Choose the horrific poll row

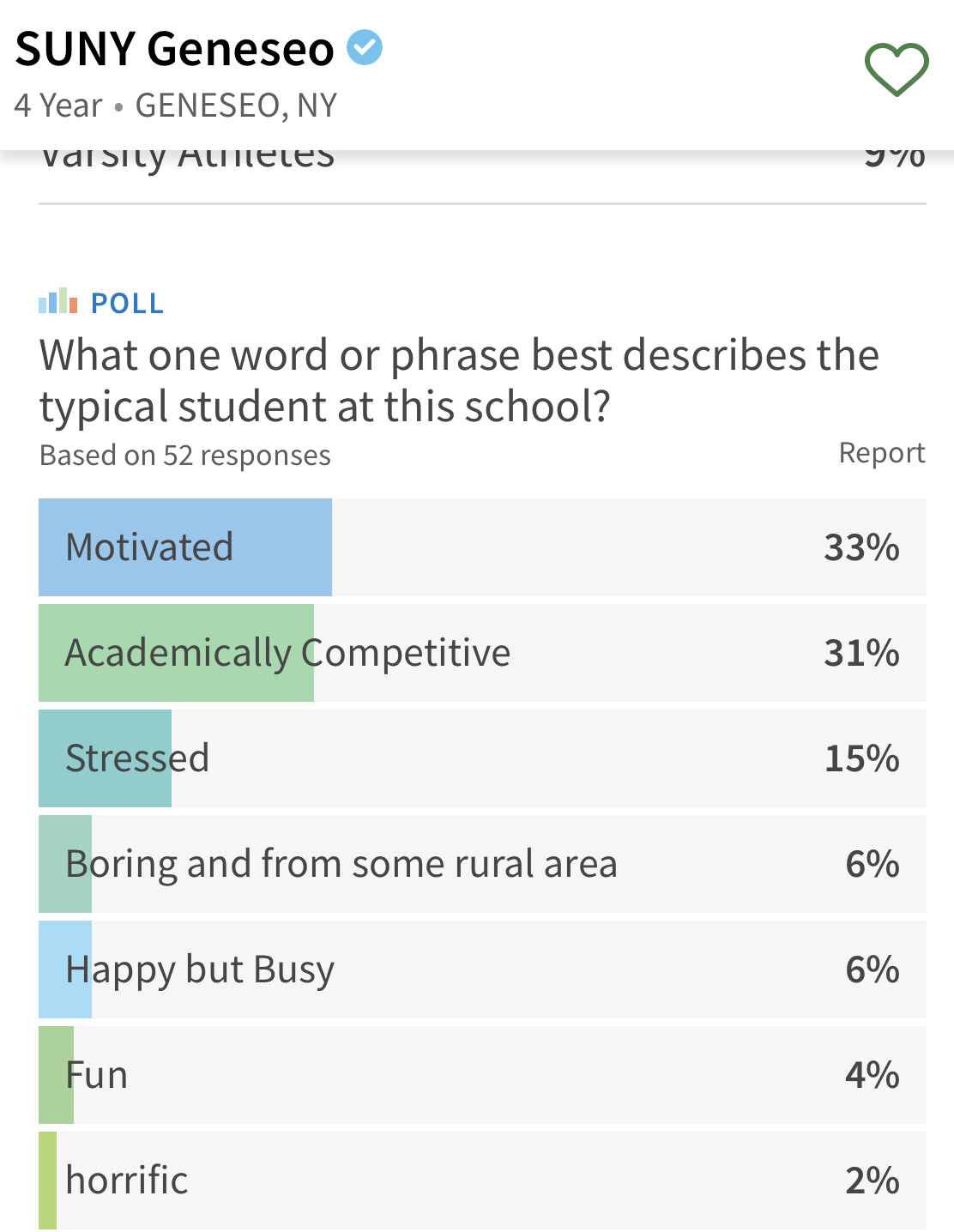482,1181
